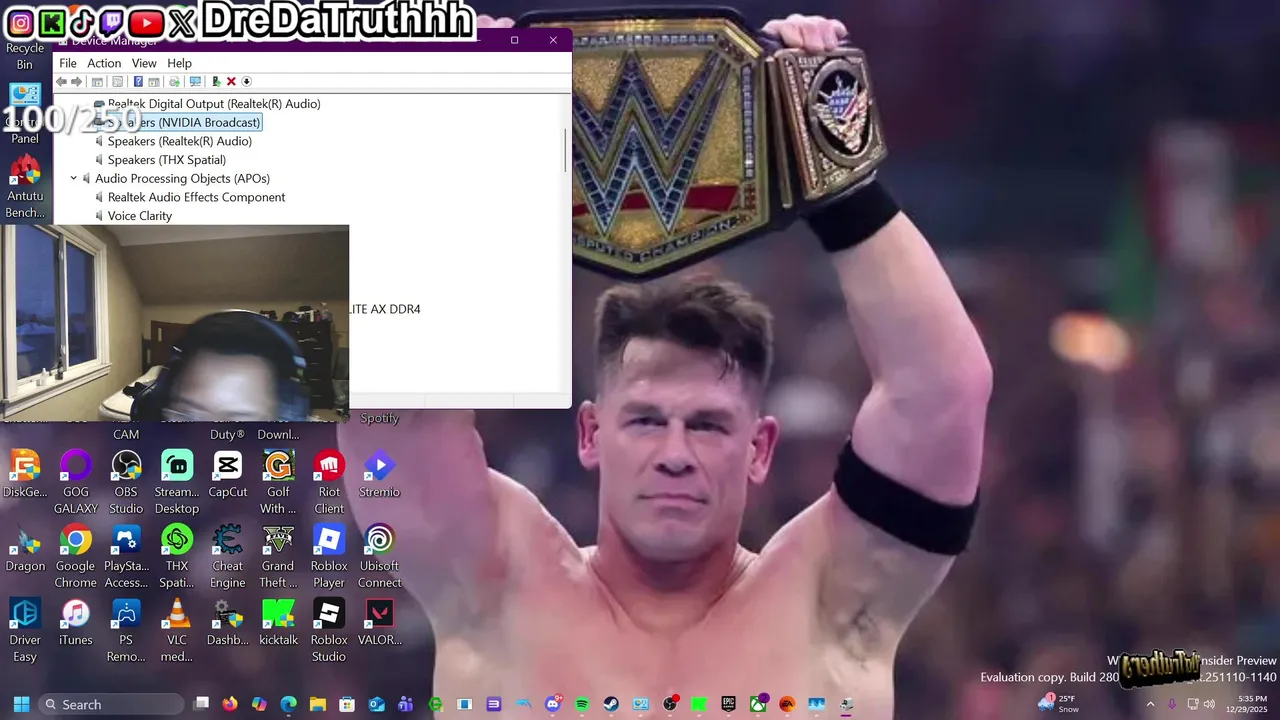Image resolution: width=1280 pixels, height=720 pixels.
Task: Open the weather widget showing 25°F Snow
Action: click(1059, 704)
